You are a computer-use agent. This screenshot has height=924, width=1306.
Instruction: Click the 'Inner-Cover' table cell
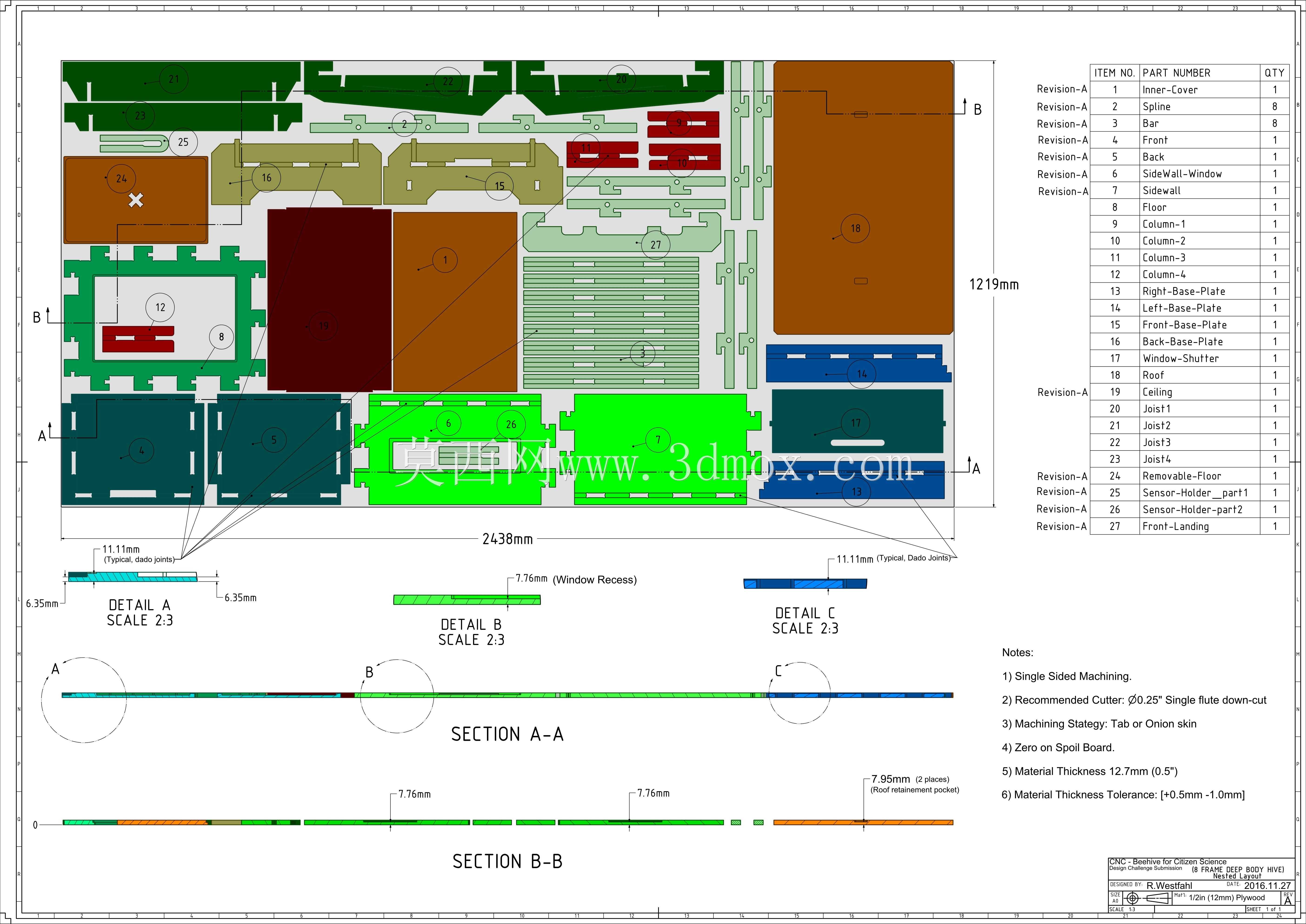(x=1170, y=90)
